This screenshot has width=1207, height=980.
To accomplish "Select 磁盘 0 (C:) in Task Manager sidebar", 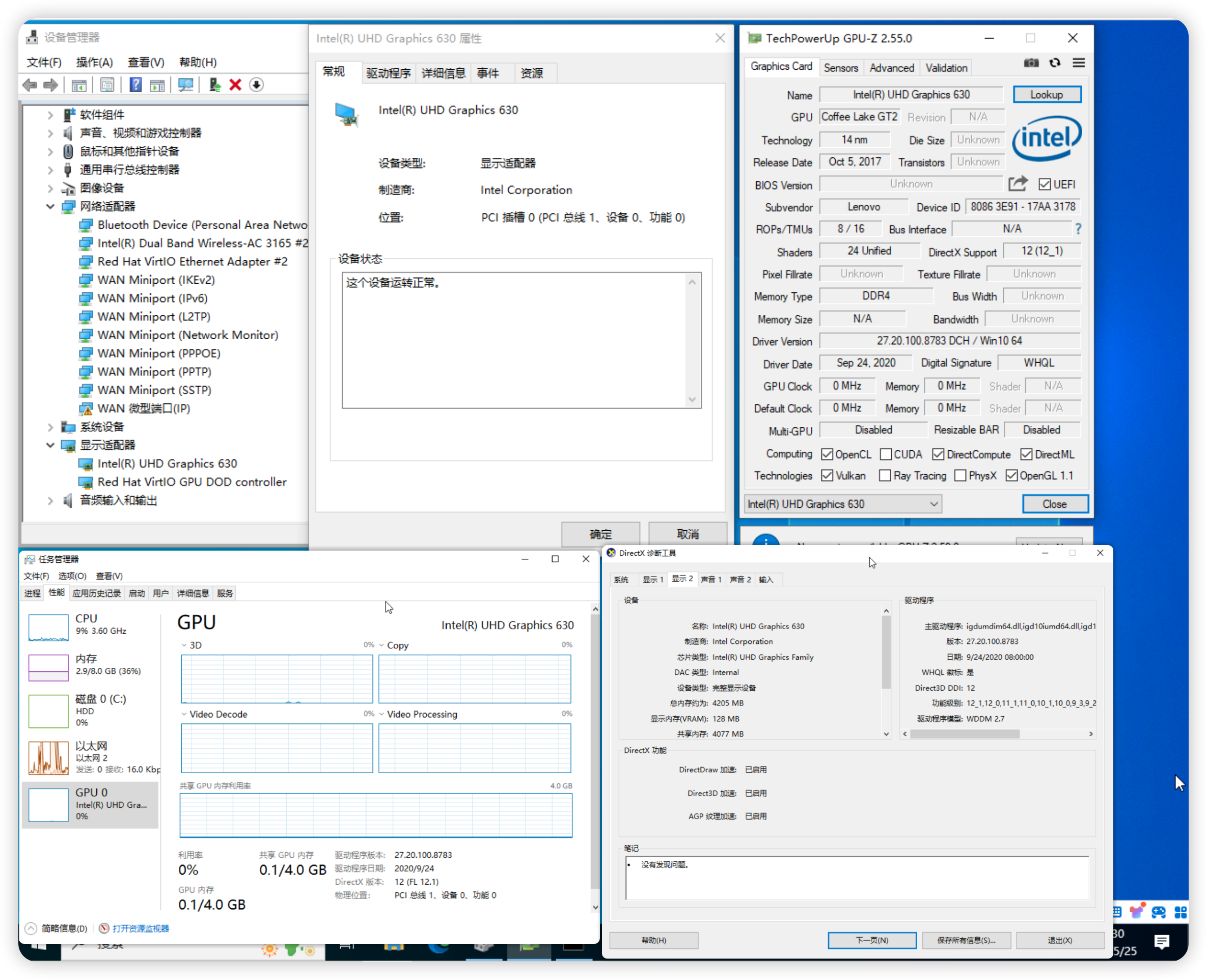I will pos(90,711).
